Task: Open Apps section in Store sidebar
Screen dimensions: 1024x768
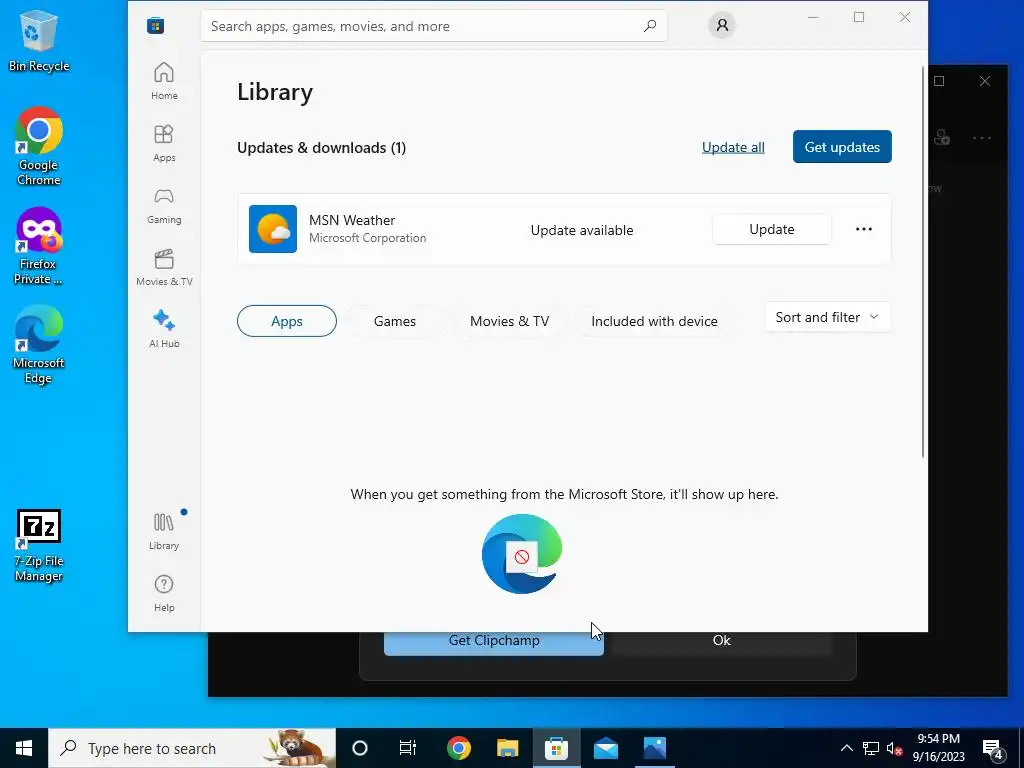Action: click(164, 144)
